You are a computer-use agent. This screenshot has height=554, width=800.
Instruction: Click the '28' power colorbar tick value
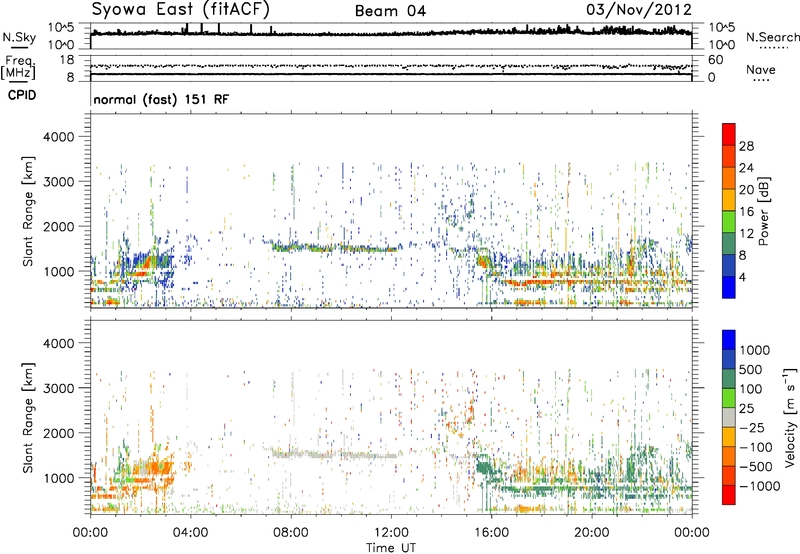coord(746,146)
